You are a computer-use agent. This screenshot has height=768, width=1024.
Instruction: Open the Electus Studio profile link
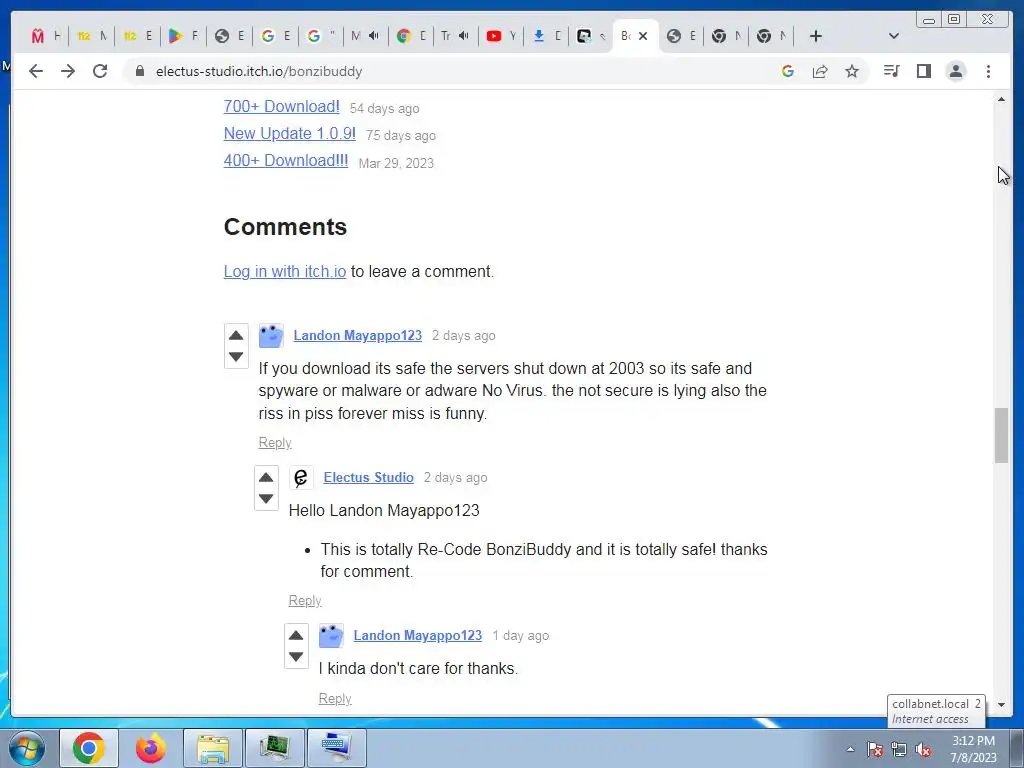click(x=369, y=477)
